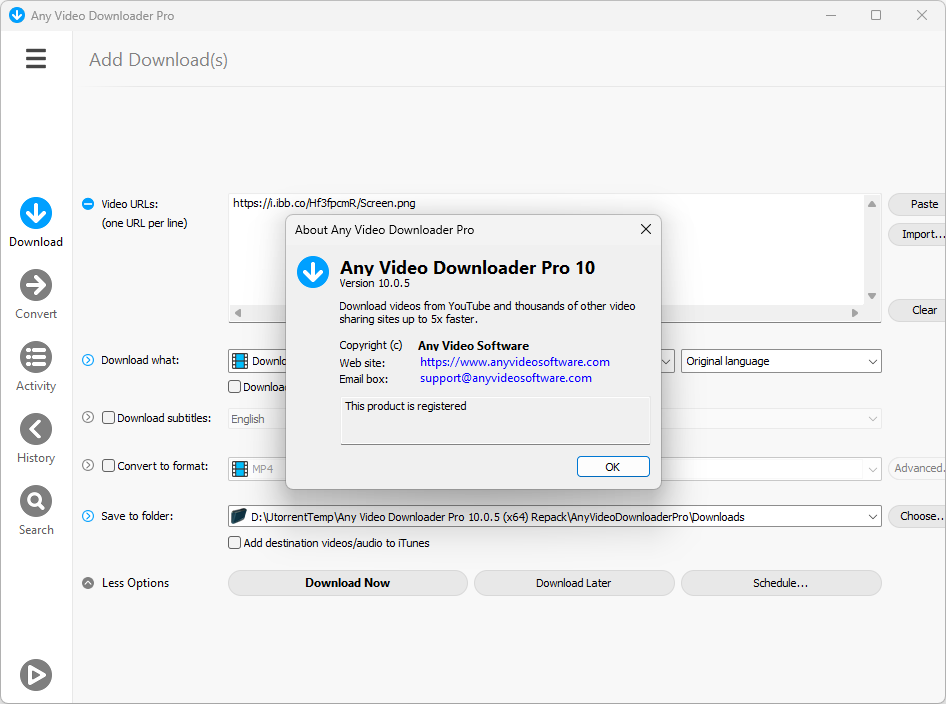Open the MP4 format dropdown arrow
Screen dimensions: 946x704
(872, 469)
